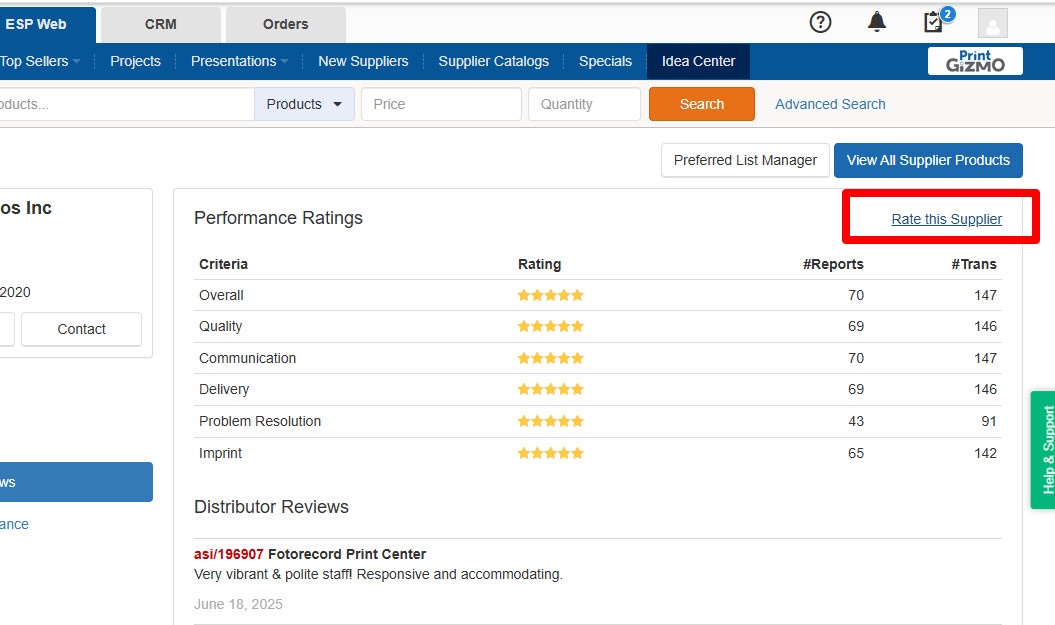This screenshot has height=625, width=1055.
Task: Click the Fotorecord Print Center name
Action: click(347, 554)
